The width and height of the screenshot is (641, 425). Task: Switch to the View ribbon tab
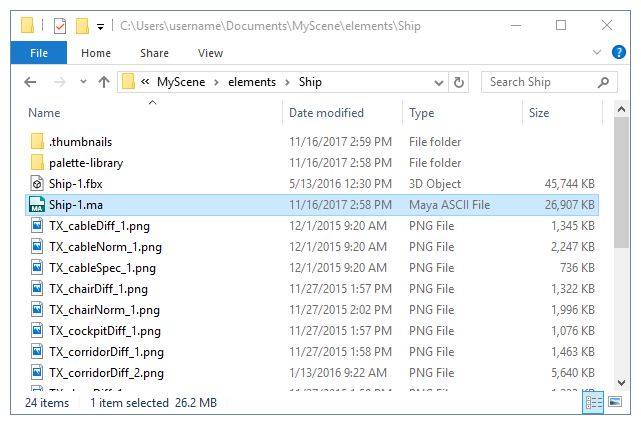(210, 53)
